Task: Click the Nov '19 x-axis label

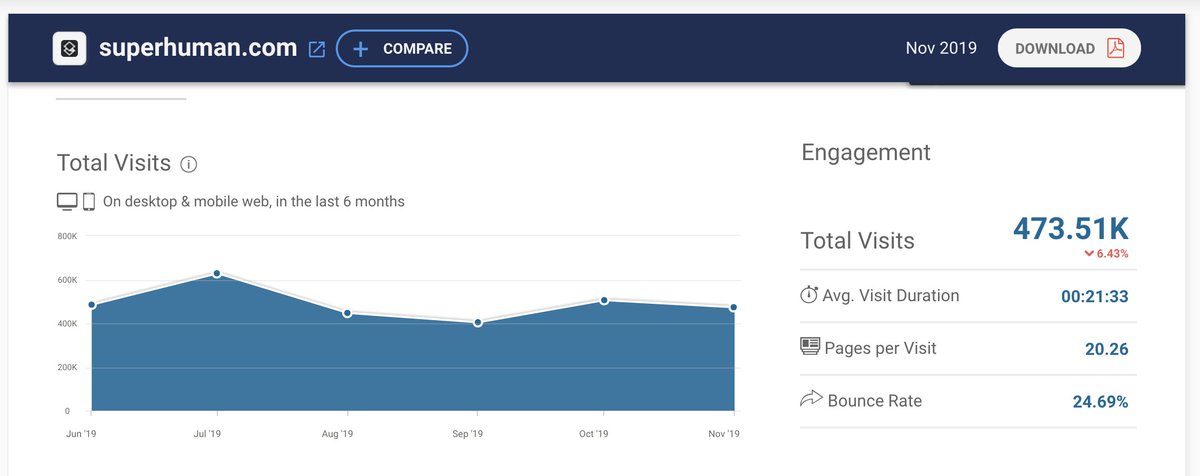Action: [723, 434]
